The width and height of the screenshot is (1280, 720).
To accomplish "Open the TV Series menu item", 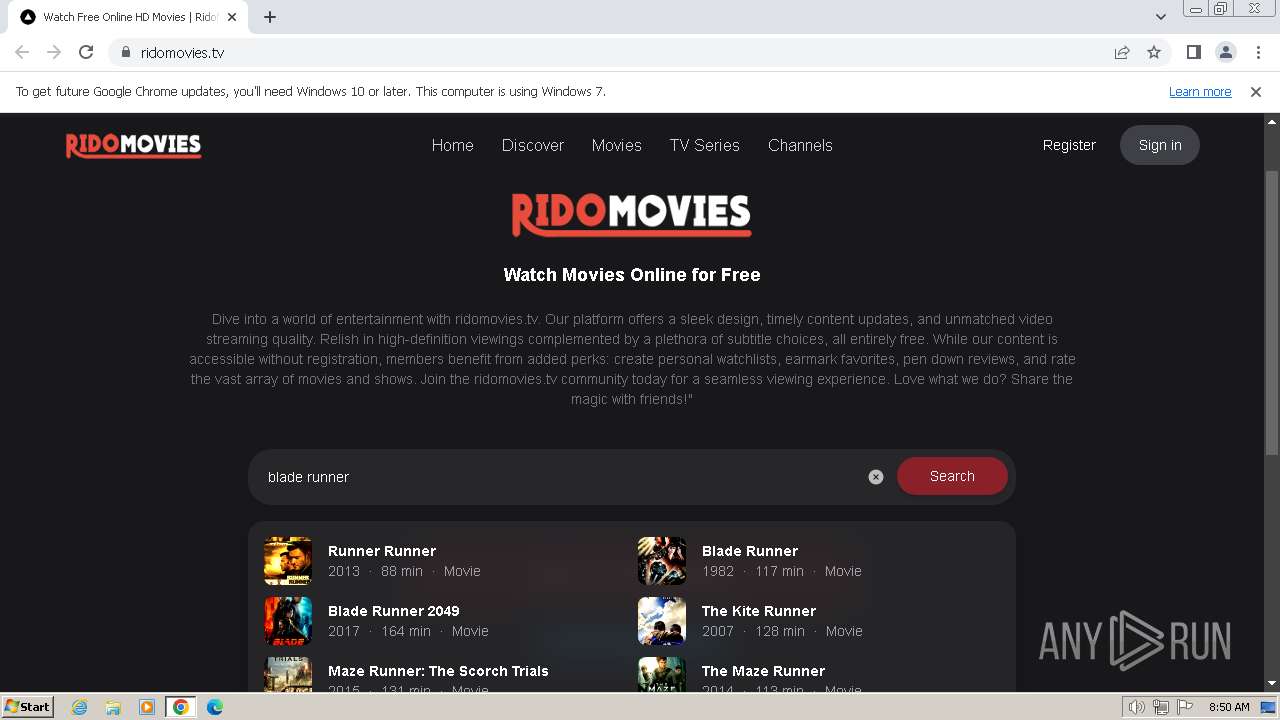I will coord(705,145).
